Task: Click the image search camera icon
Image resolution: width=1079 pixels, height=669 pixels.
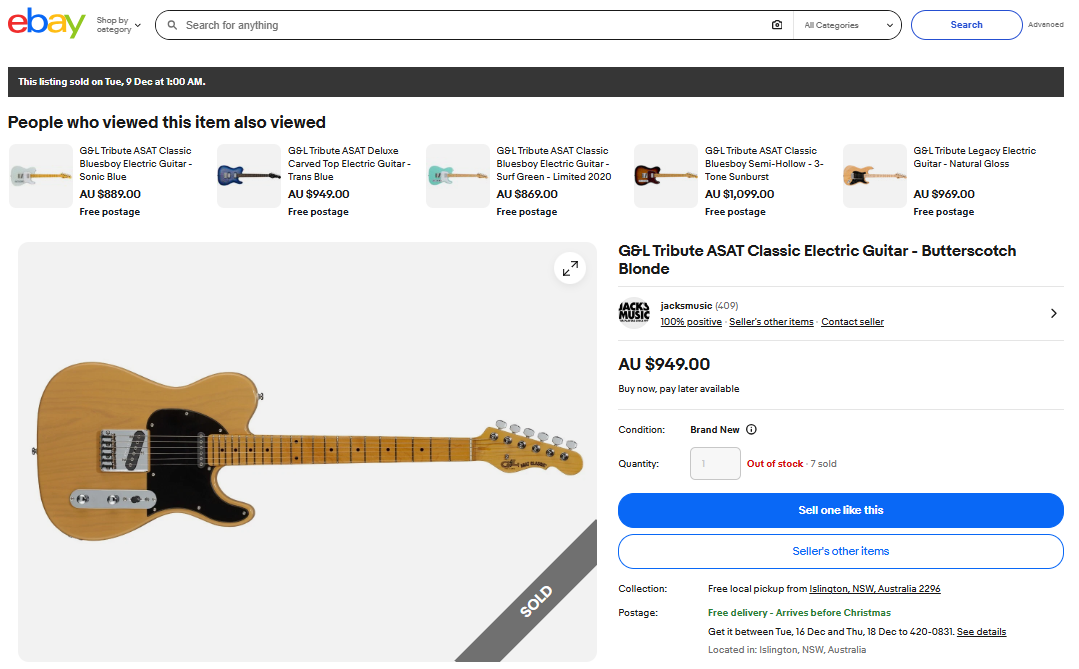Action: click(x=777, y=25)
